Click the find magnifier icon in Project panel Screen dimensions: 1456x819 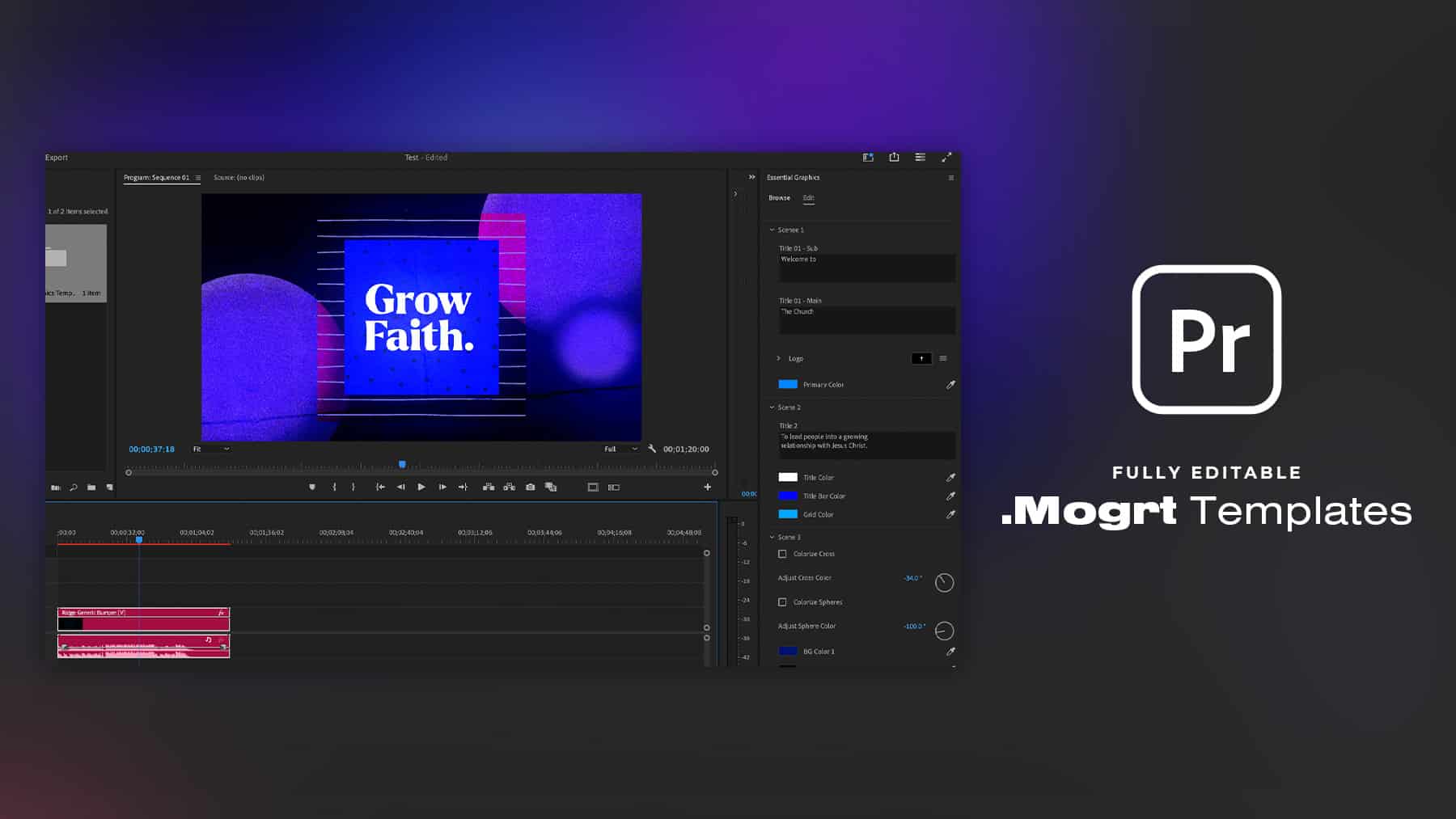(74, 488)
